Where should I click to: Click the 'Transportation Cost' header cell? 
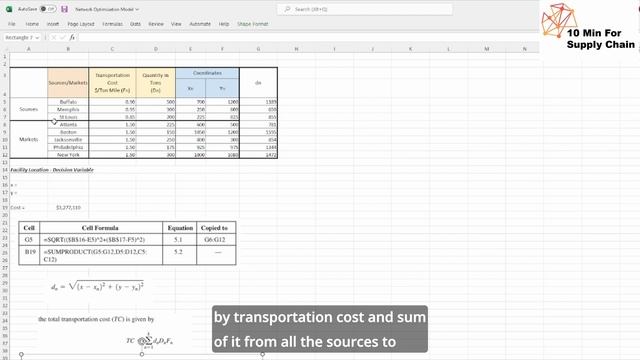(112, 82)
